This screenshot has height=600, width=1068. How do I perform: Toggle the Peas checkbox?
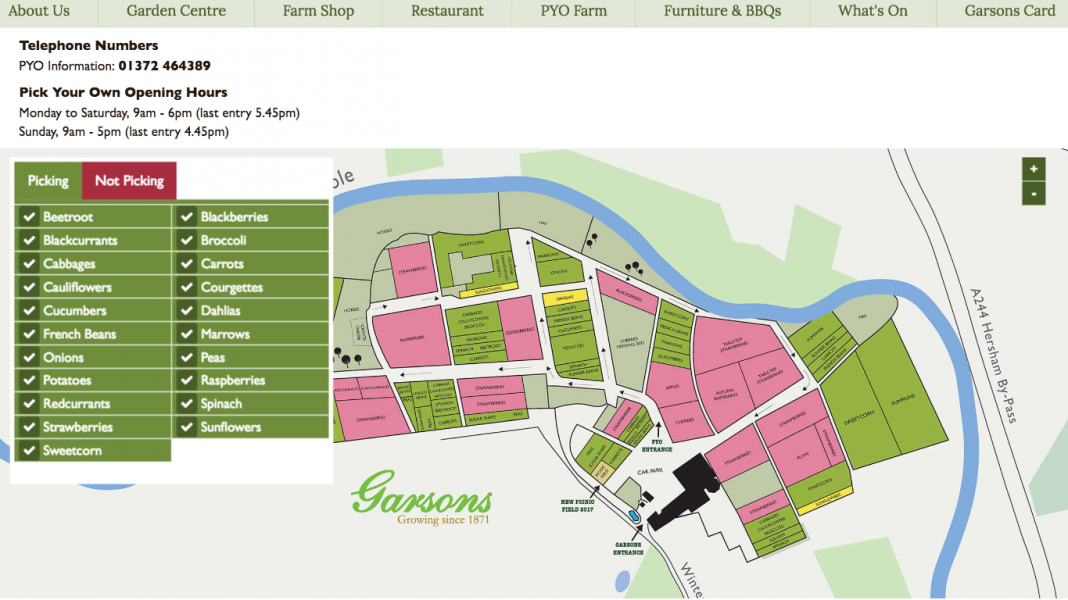point(187,357)
